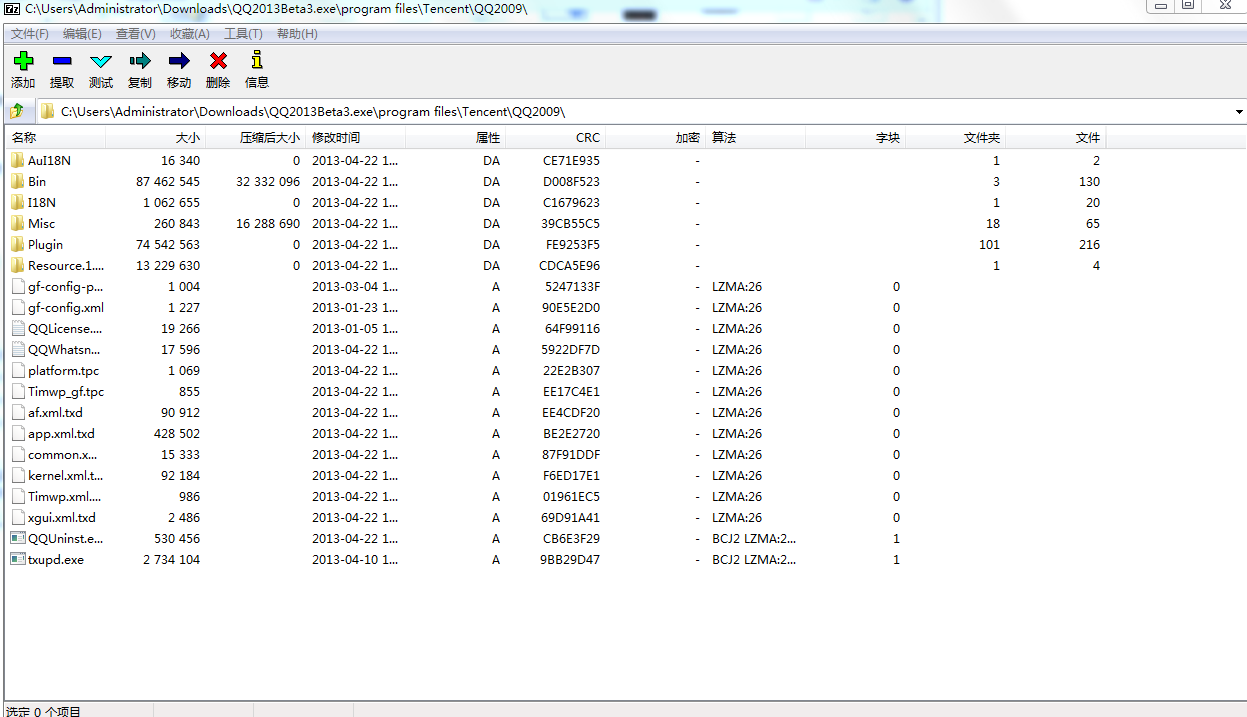Viewport: 1247px width, 717px height.
Task: Click size value 87 462 545
Action: coord(168,182)
